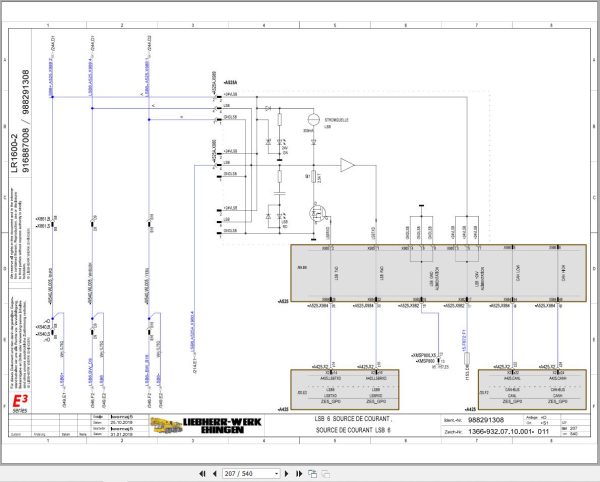This screenshot has height=482, width=600.
Task: Select the =XMSP800 connector label
Action: (x=425, y=361)
